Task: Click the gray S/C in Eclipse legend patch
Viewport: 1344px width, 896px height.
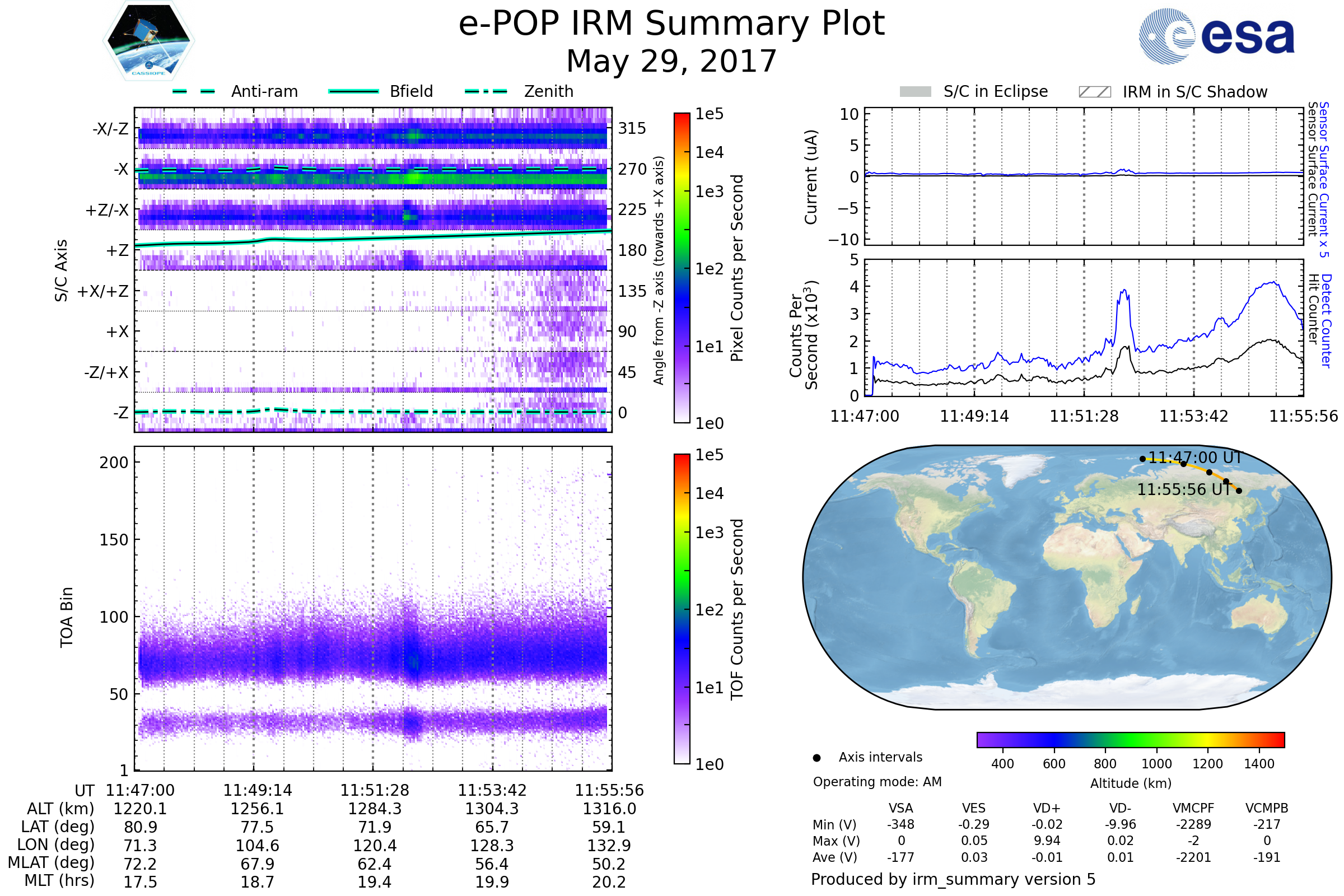Action: pos(915,91)
